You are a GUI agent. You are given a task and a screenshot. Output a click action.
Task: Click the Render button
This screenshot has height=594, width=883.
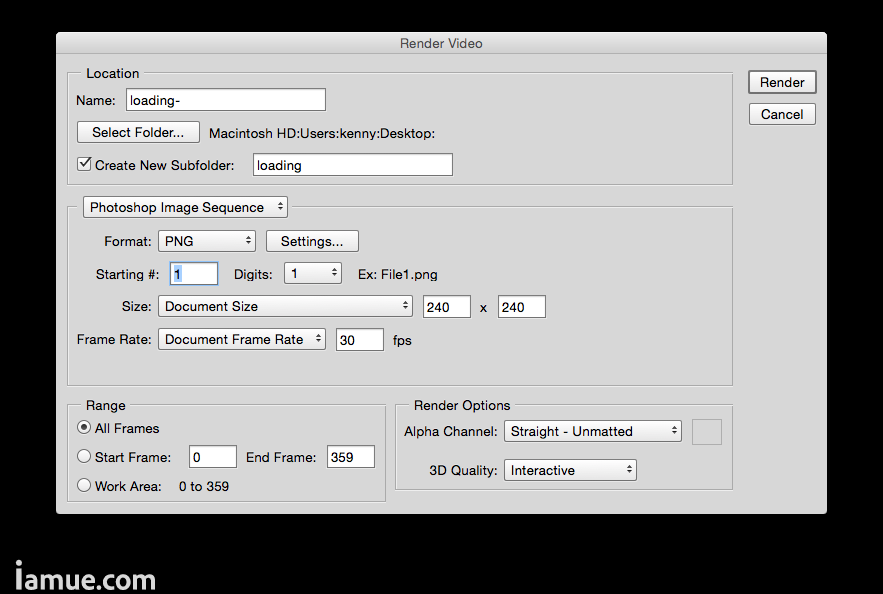pyautogui.click(x=782, y=82)
